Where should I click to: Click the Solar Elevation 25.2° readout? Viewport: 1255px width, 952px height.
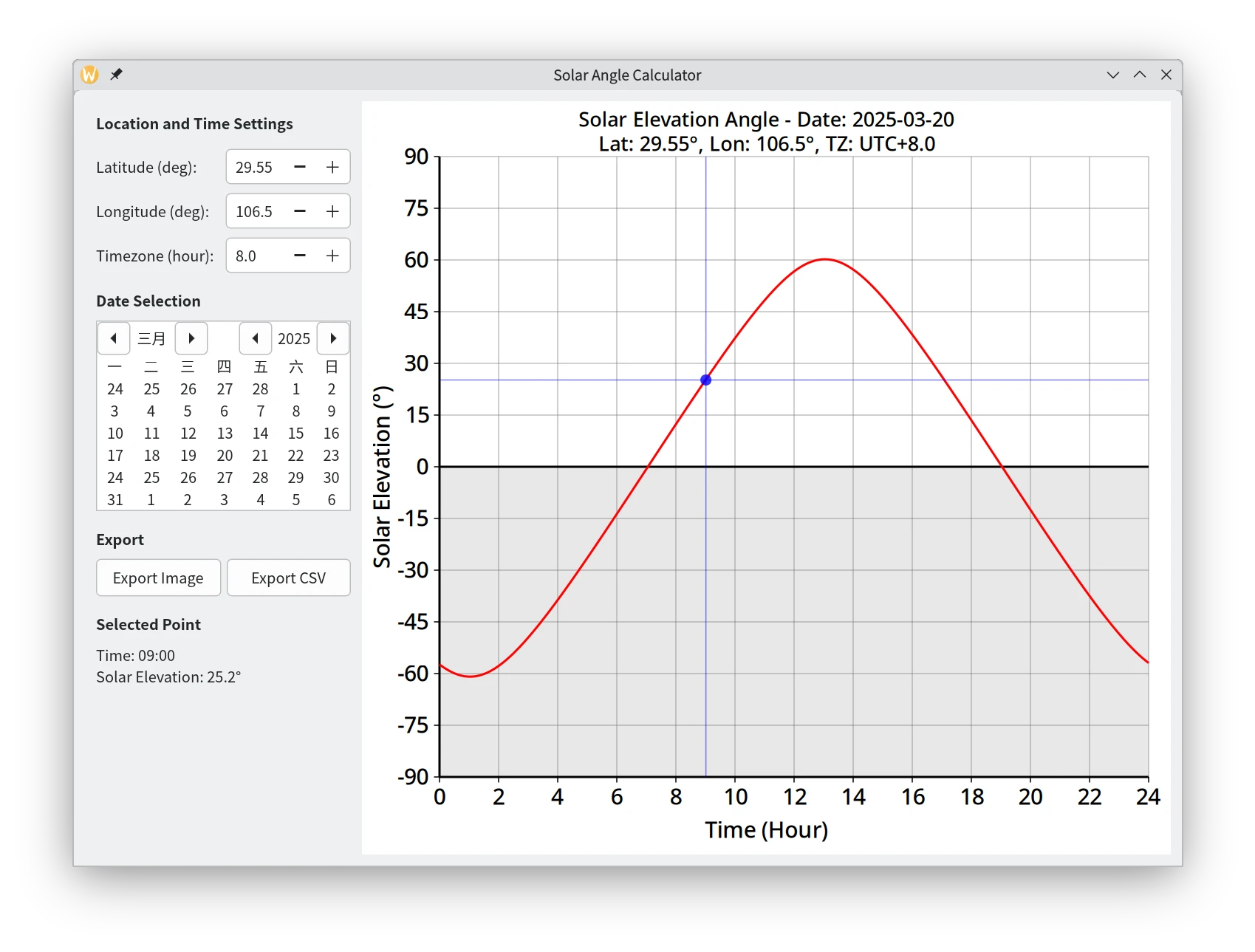[x=168, y=677]
